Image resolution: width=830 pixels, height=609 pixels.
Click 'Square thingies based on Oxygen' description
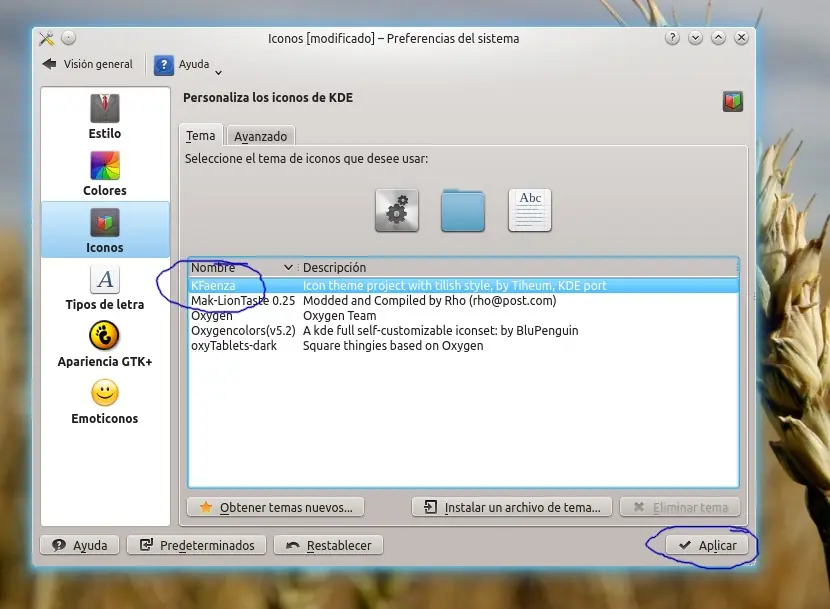pos(393,346)
